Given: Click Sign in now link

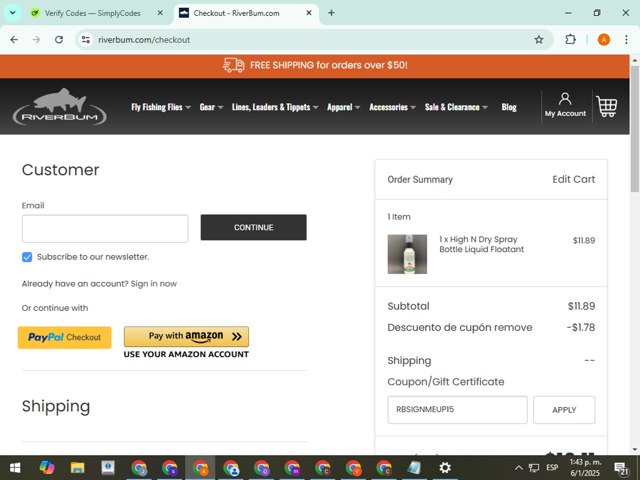Looking at the screenshot, I should [154, 284].
